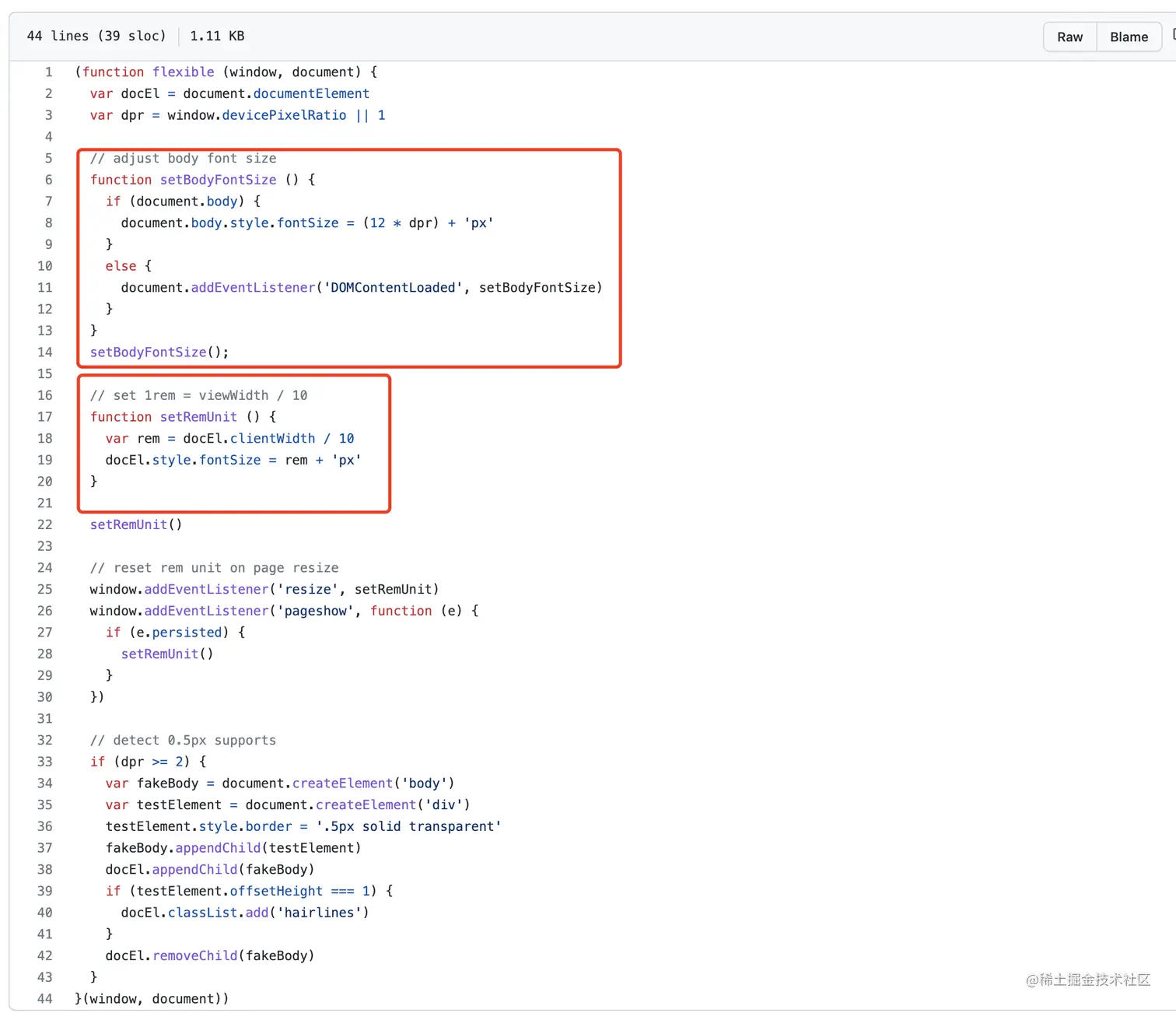Viewport: 1176px width, 1013px height.
Task: Select line number 22 in the gutter
Action: pos(45,524)
